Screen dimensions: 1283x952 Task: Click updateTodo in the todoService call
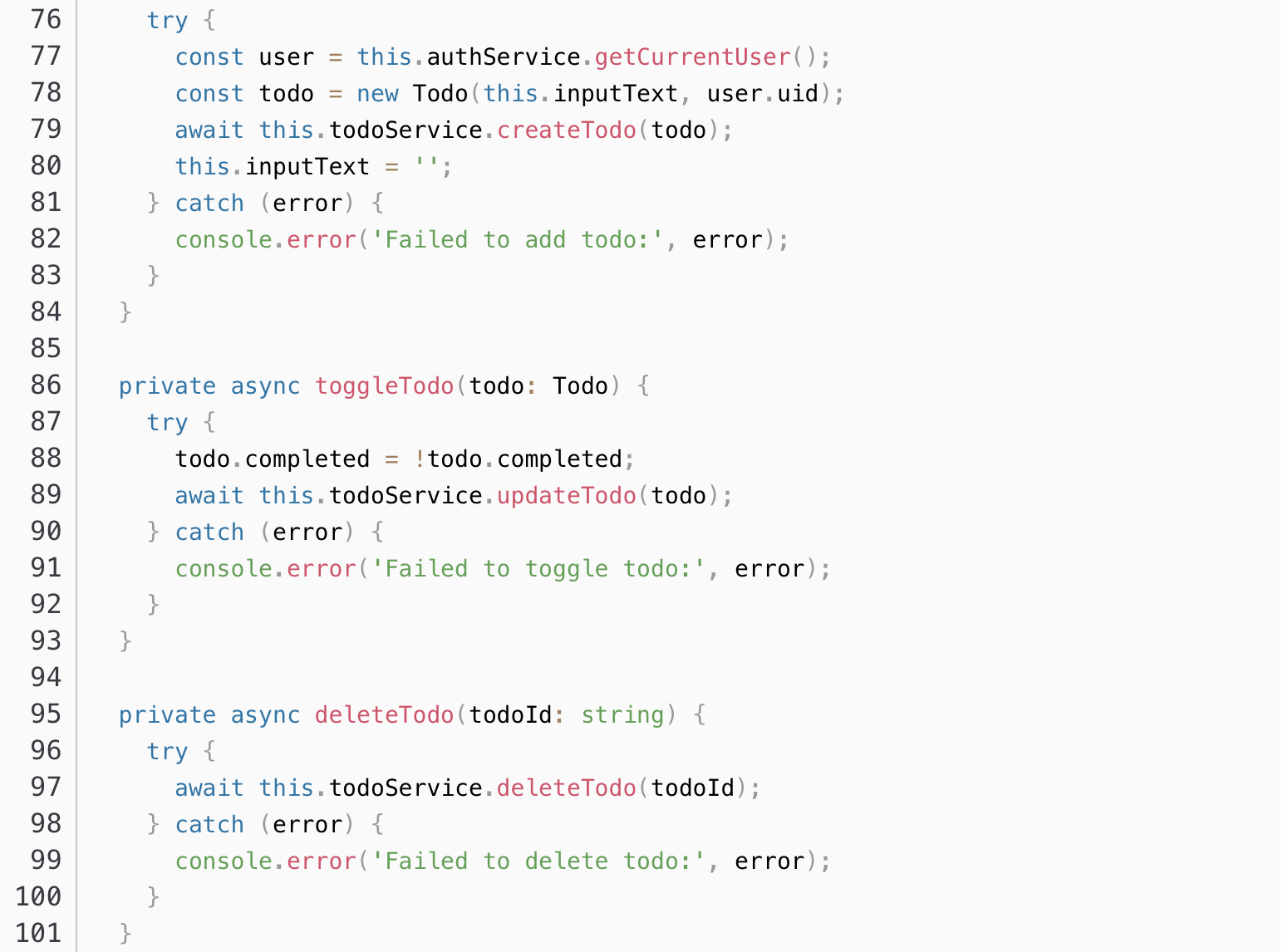[567, 495]
